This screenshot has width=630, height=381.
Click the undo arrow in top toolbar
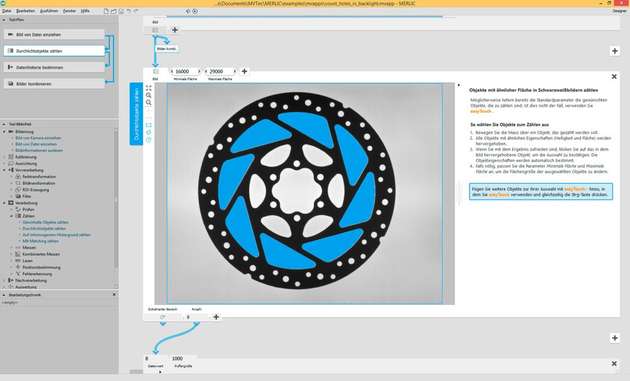129,11
